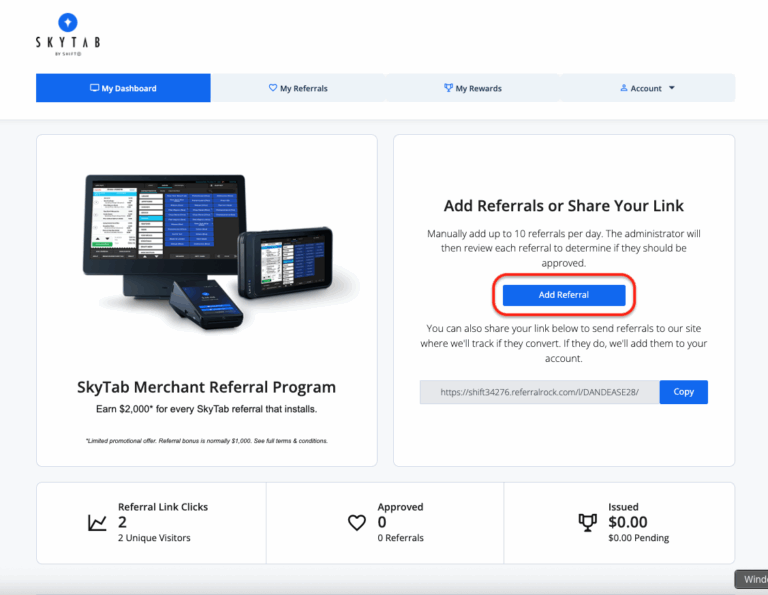The image size is (768, 595).
Task: Click the Issued label
Action: [623, 507]
